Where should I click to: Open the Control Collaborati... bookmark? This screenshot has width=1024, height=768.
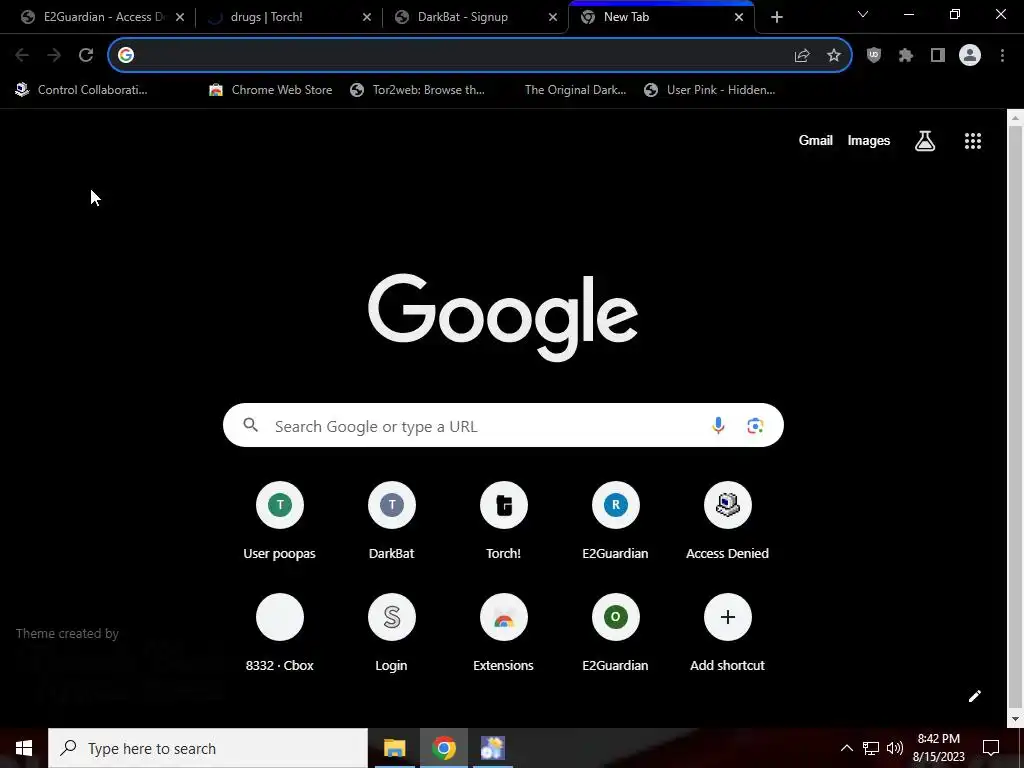coord(82,90)
